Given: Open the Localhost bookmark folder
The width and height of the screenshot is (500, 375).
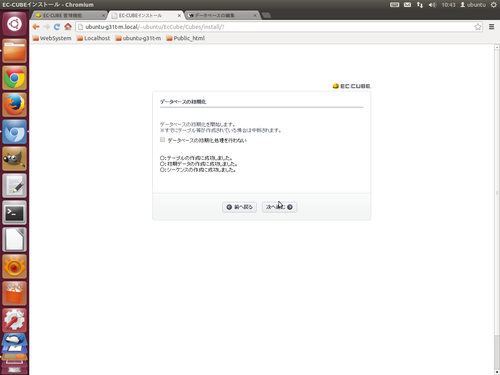Looking at the screenshot, I should (93, 38).
